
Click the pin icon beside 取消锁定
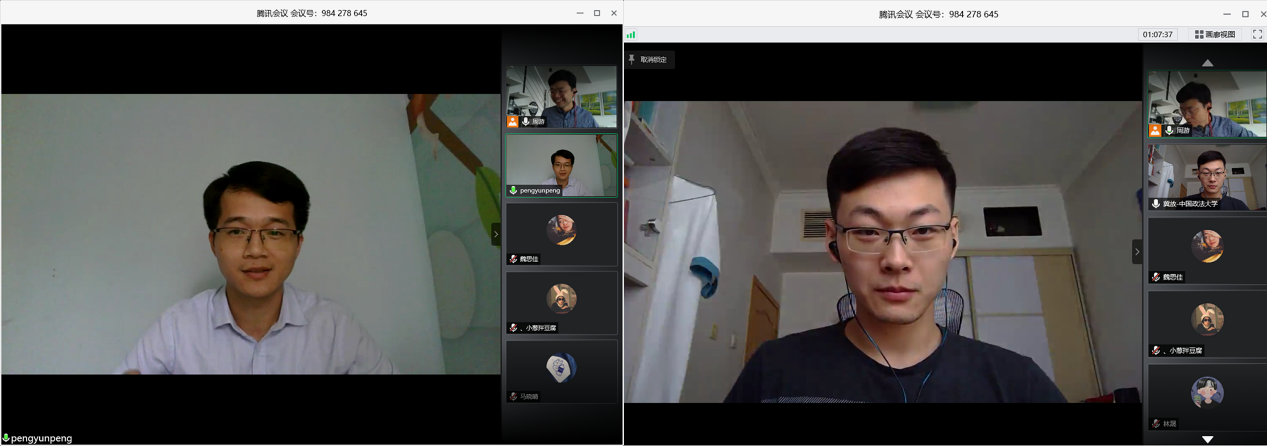[632, 60]
